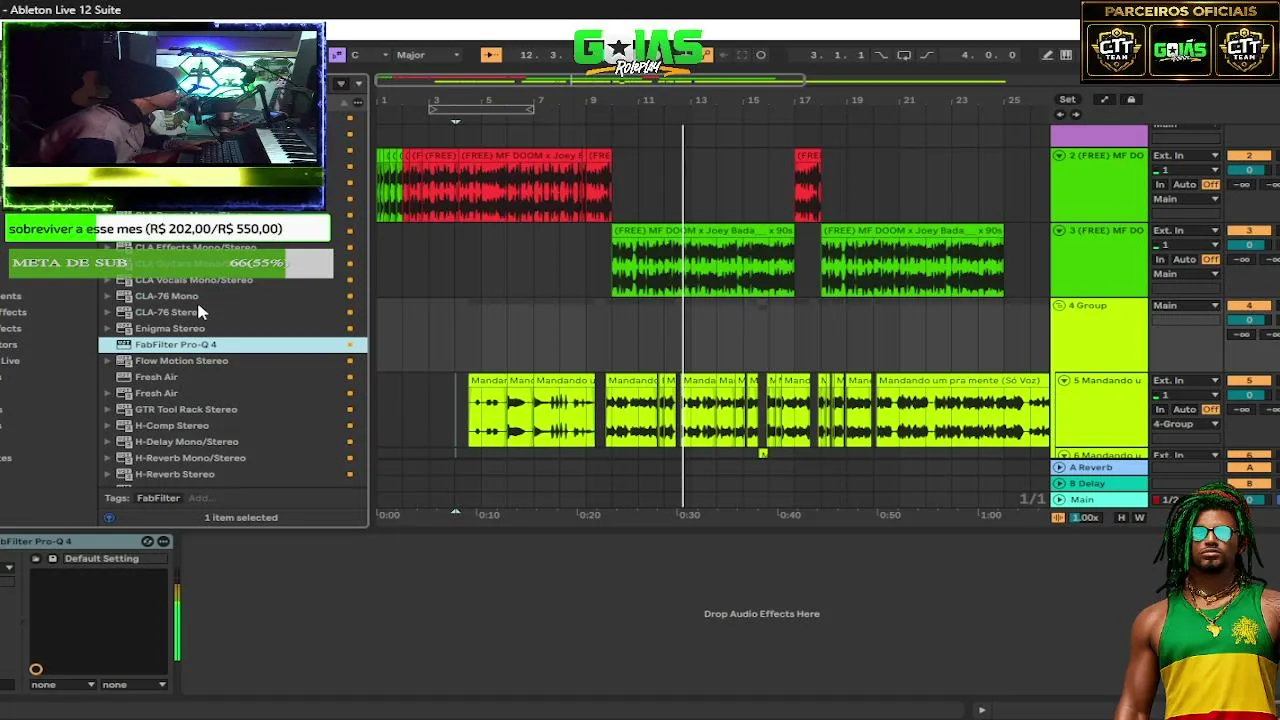1280x720 pixels.
Task: Click the H-Comp Stereo plugin icon
Action: click(x=124, y=425)
